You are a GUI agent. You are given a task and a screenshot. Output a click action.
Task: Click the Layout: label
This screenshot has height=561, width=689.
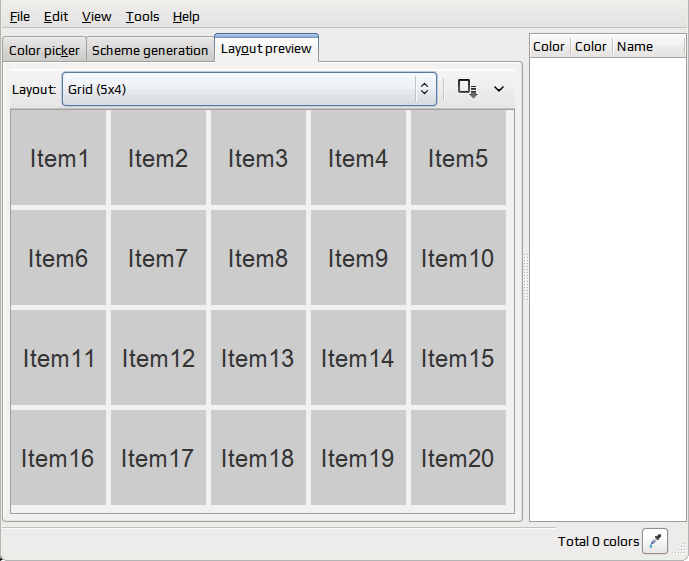[34, 90]
